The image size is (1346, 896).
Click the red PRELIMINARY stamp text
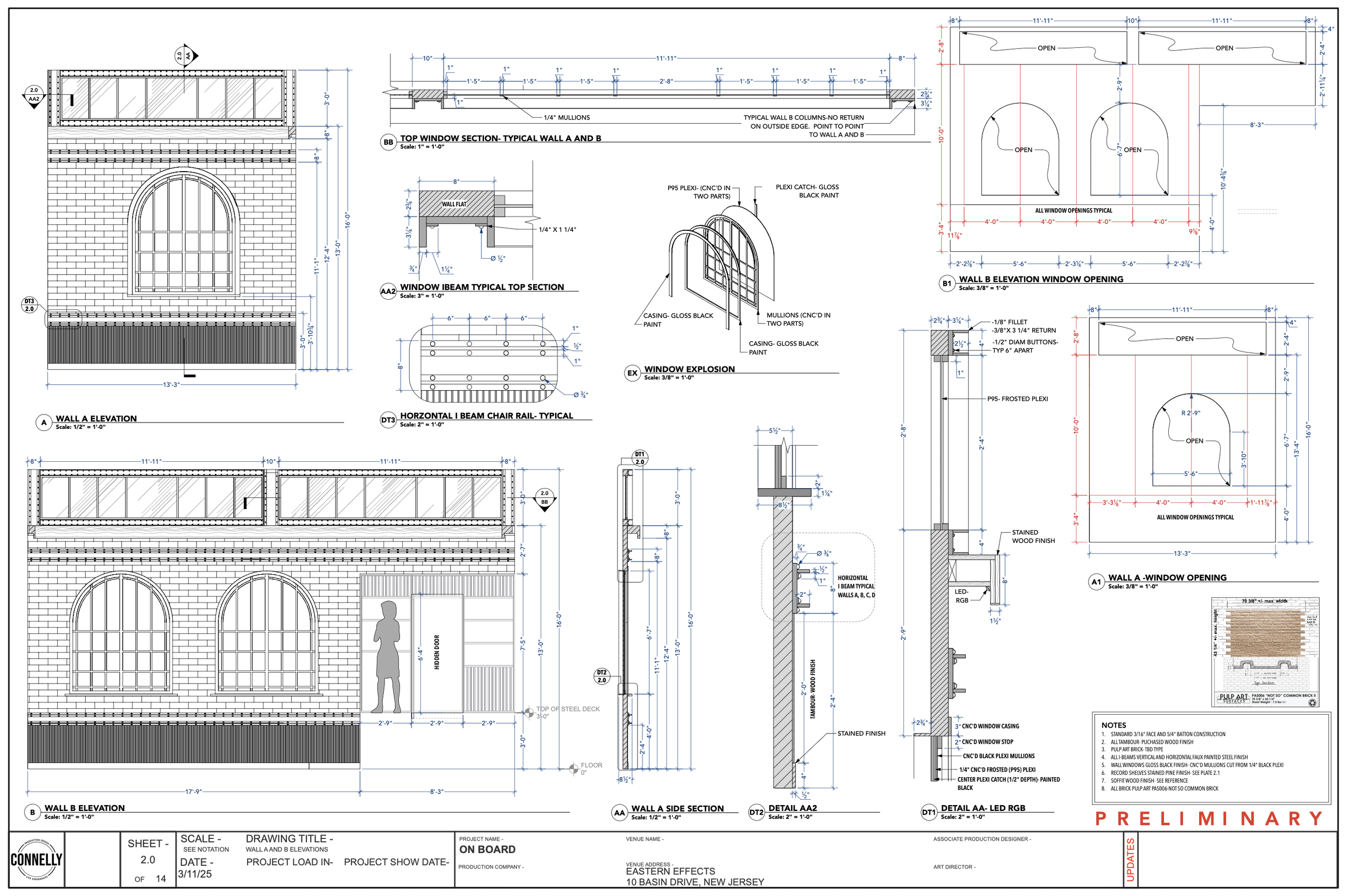click(x=1208, y=819)
